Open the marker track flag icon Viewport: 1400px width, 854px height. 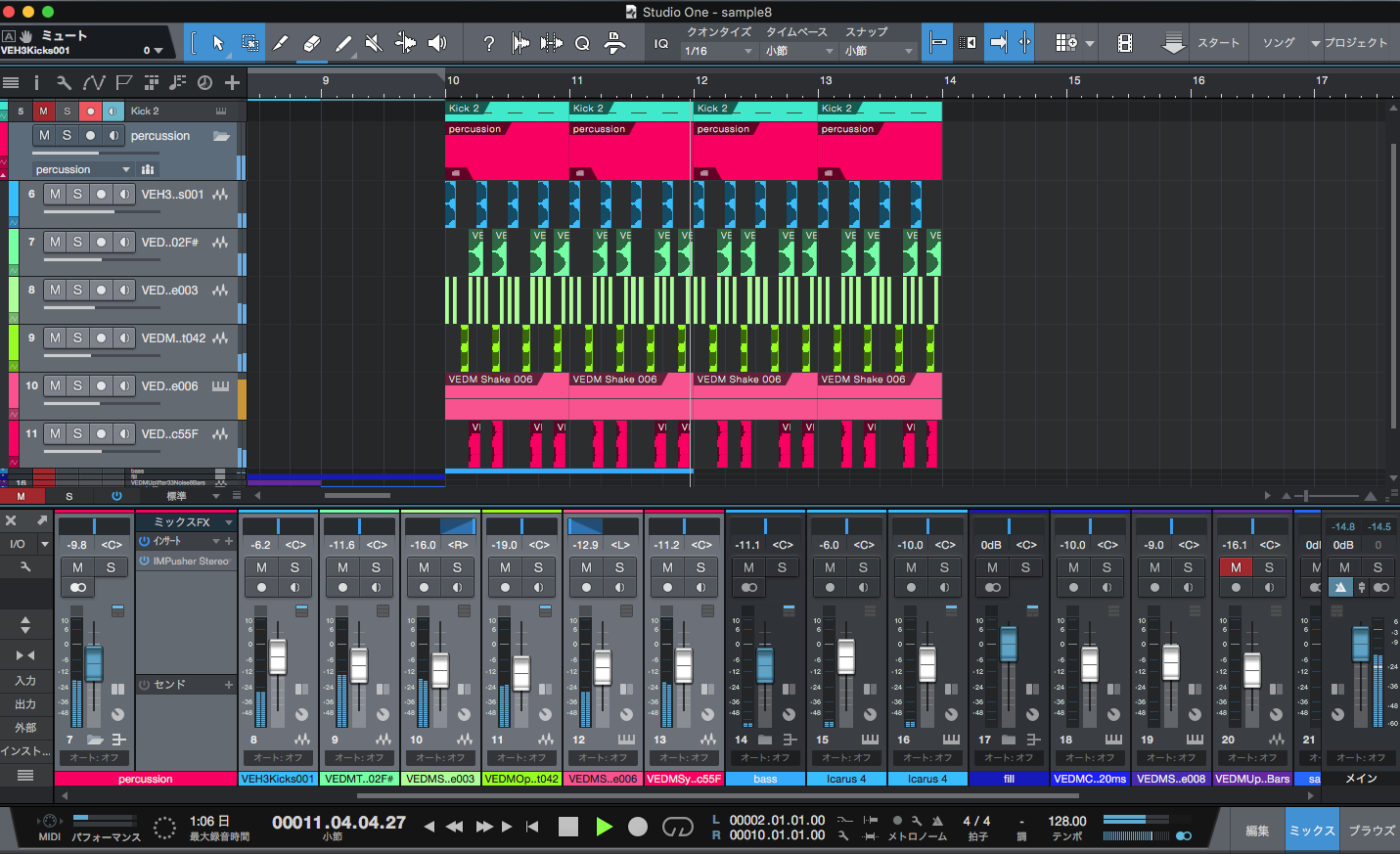point(123,83)
